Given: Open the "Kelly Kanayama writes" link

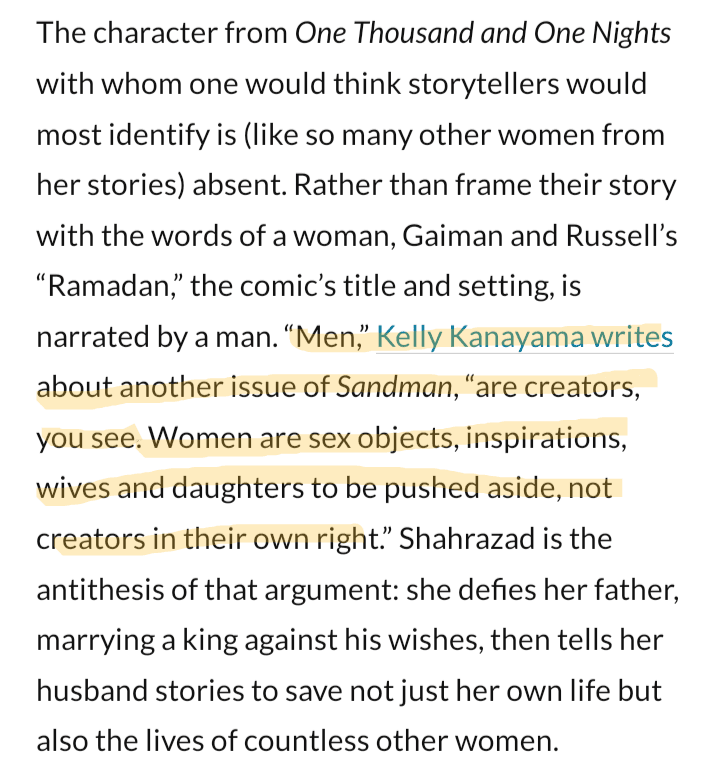Looking at the screenshot, I should (525, 338).
